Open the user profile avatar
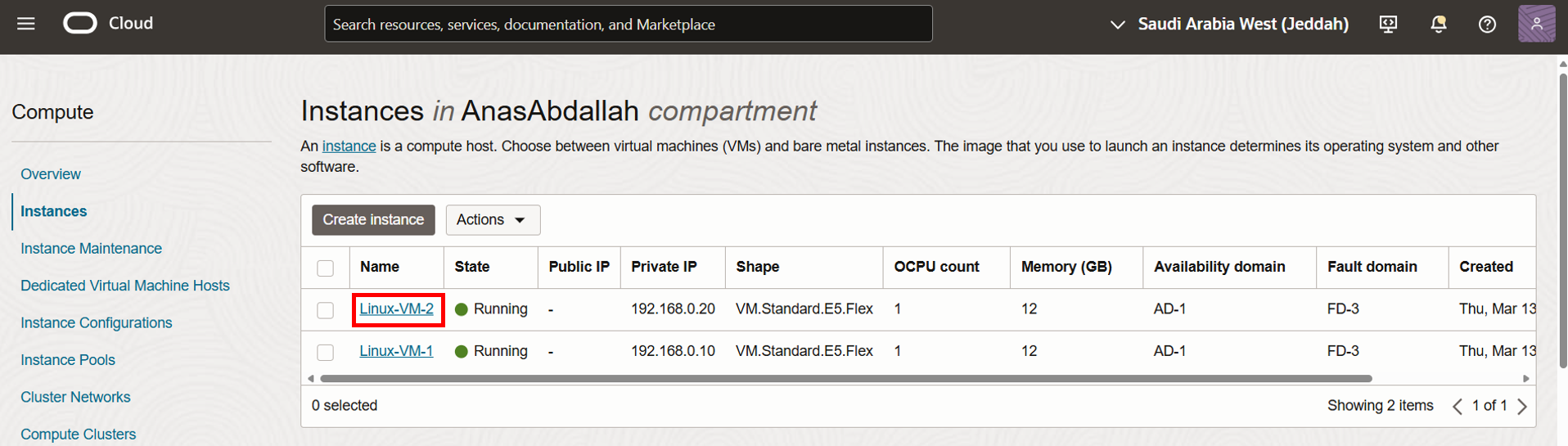 (x=1536, y=24)
